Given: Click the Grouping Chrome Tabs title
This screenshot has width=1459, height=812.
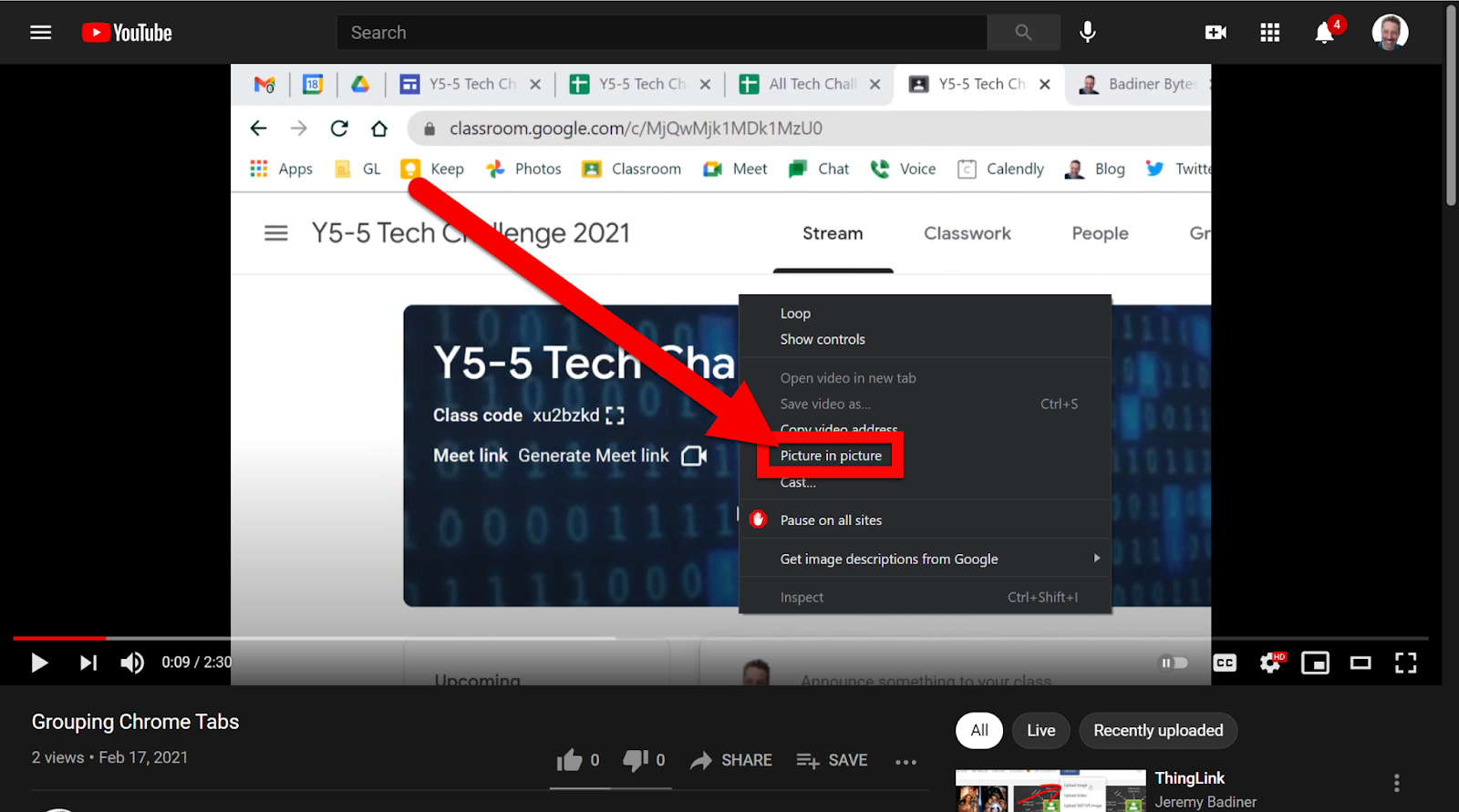Looking at the screenshot, I should click(135, 722).
